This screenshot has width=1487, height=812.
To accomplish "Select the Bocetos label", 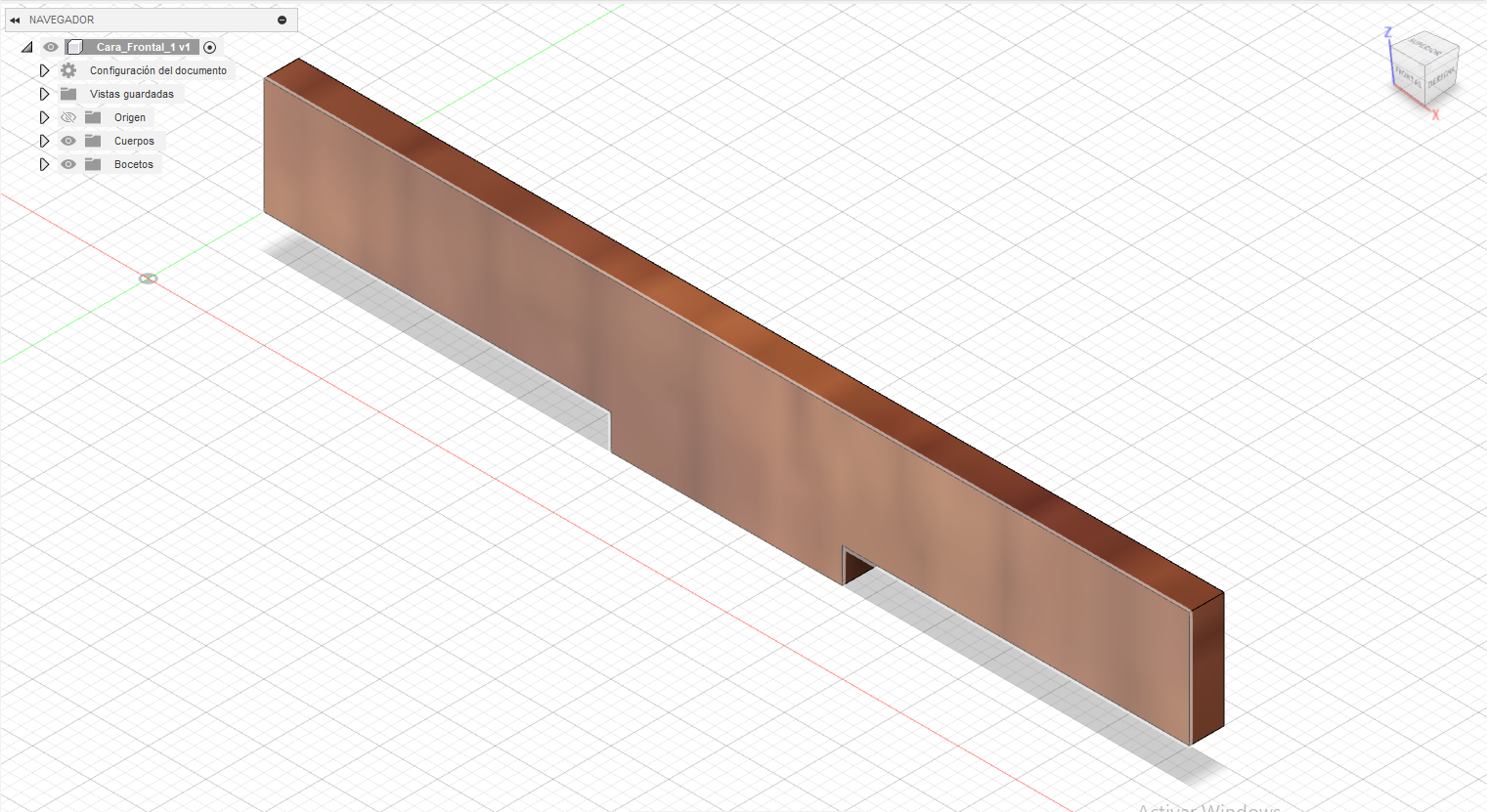I will coord(134,164).
